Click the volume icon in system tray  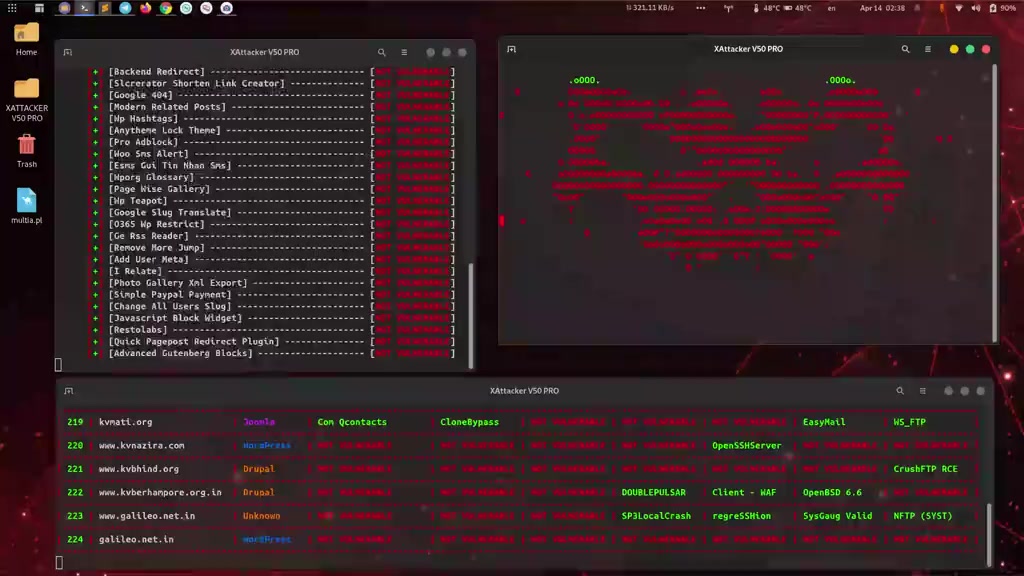click(x=976, y=8)
